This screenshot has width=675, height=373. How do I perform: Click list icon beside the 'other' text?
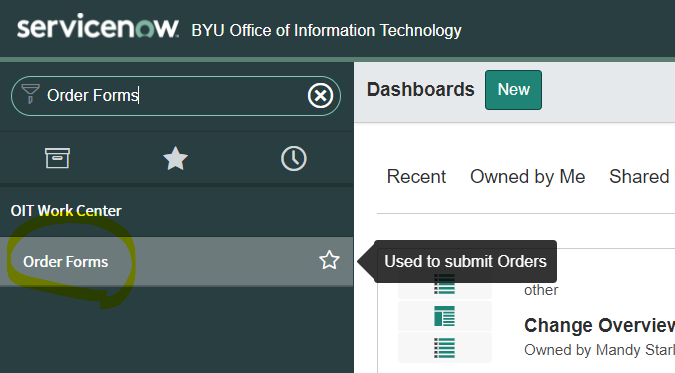[445, 284]
